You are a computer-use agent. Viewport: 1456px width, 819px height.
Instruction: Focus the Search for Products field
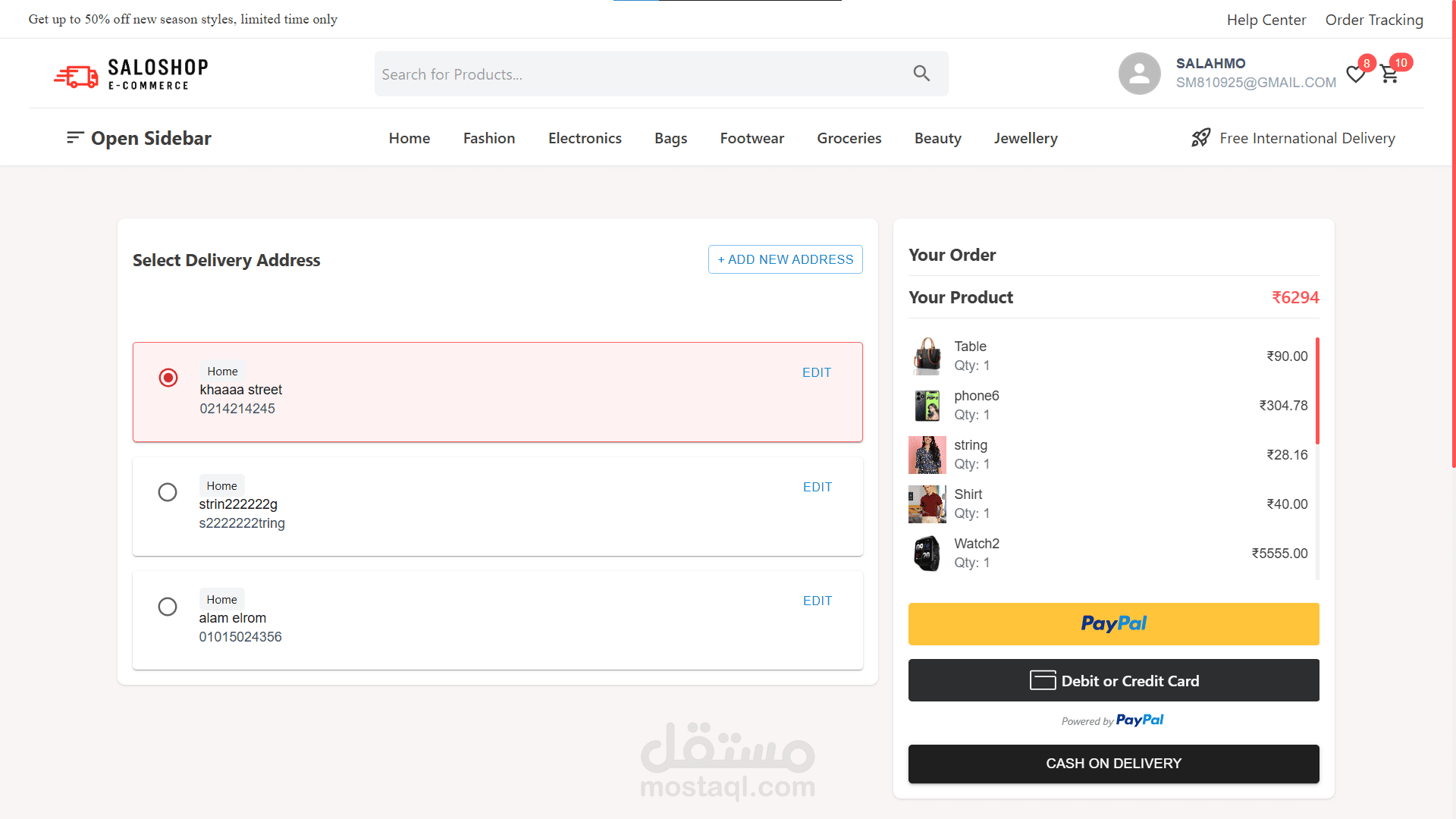[637, 74]
